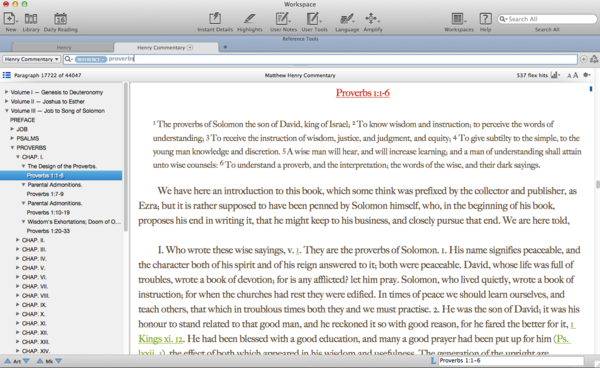Click the New toolbar icon

click(x=10, y=18)
